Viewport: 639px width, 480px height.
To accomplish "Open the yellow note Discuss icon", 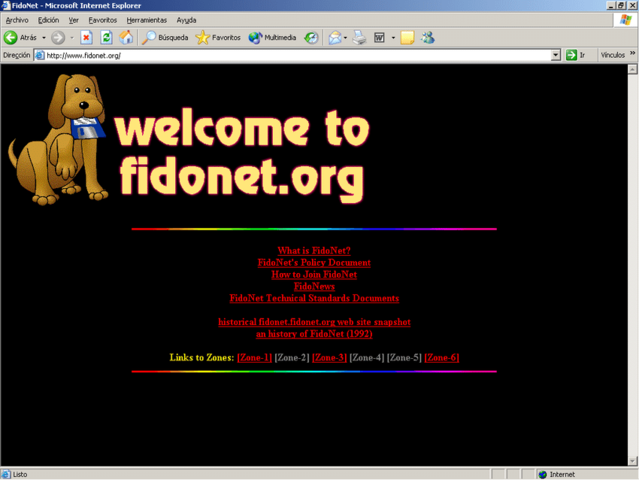I will click(407, 37).
